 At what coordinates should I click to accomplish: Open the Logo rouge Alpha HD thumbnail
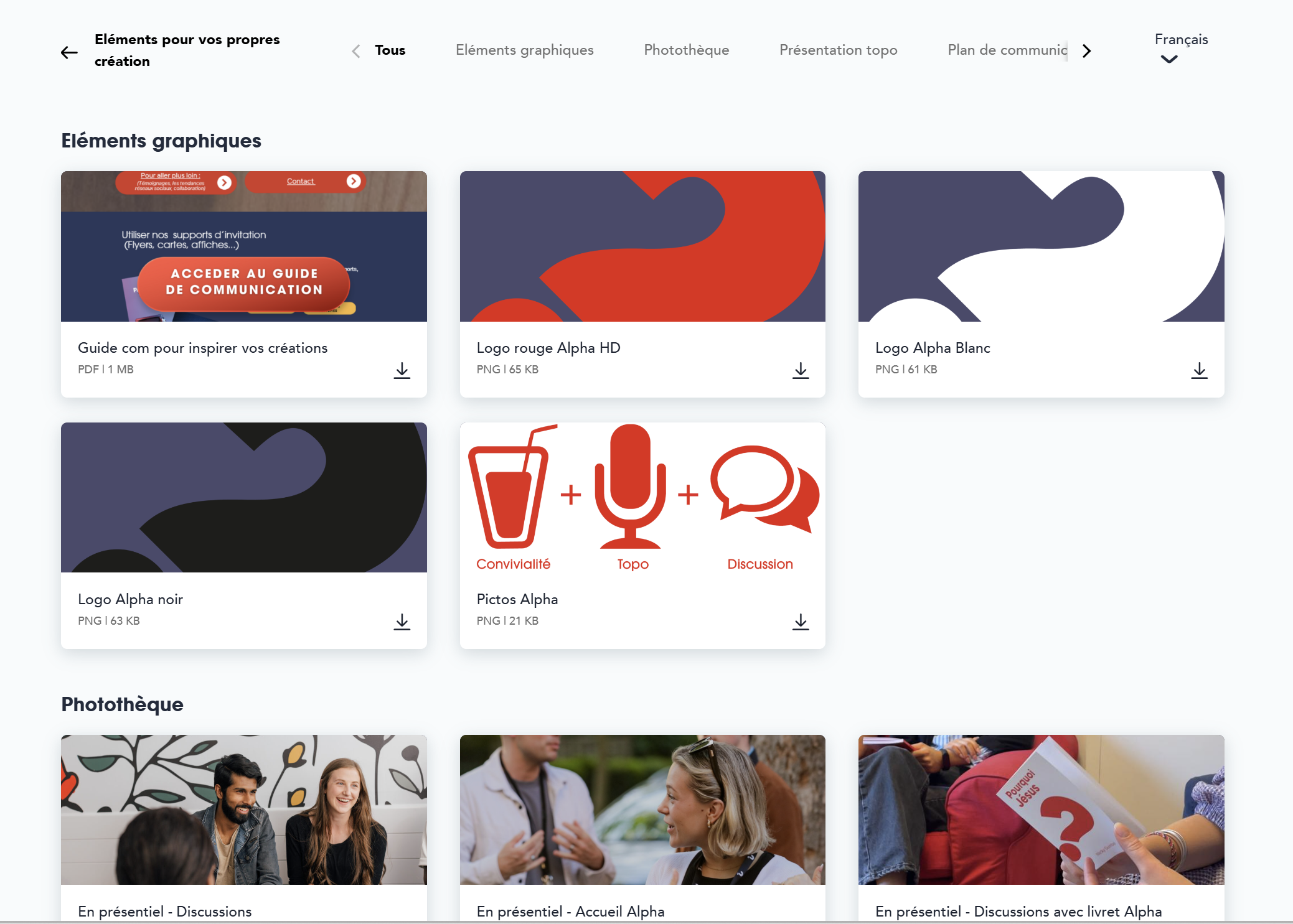642,246
